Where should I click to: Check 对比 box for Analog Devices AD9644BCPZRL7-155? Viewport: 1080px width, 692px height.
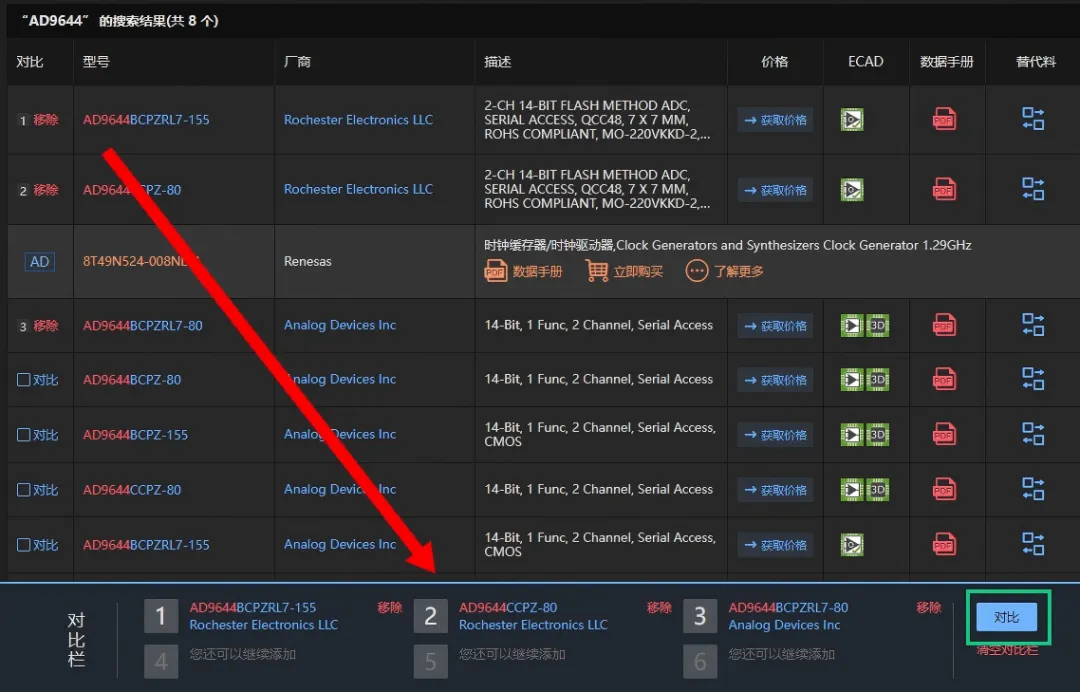point(23,545)
